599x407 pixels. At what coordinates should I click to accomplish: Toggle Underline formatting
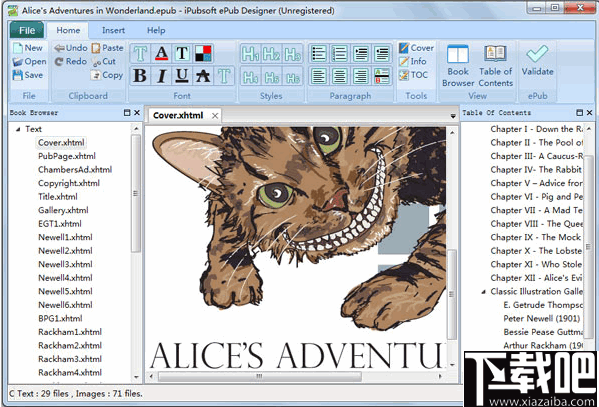tap(182, 76)
